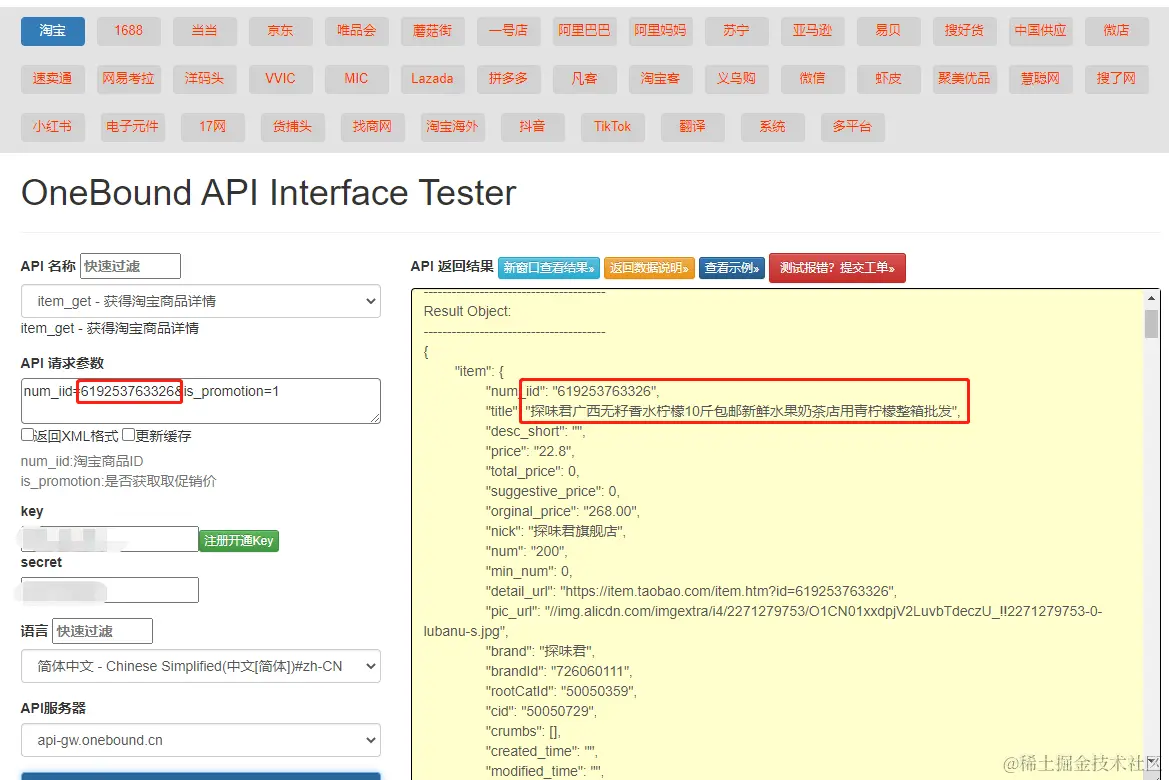Open the Lazada platform tab
The image size is (1169, 780).
(x=432, y=78)
